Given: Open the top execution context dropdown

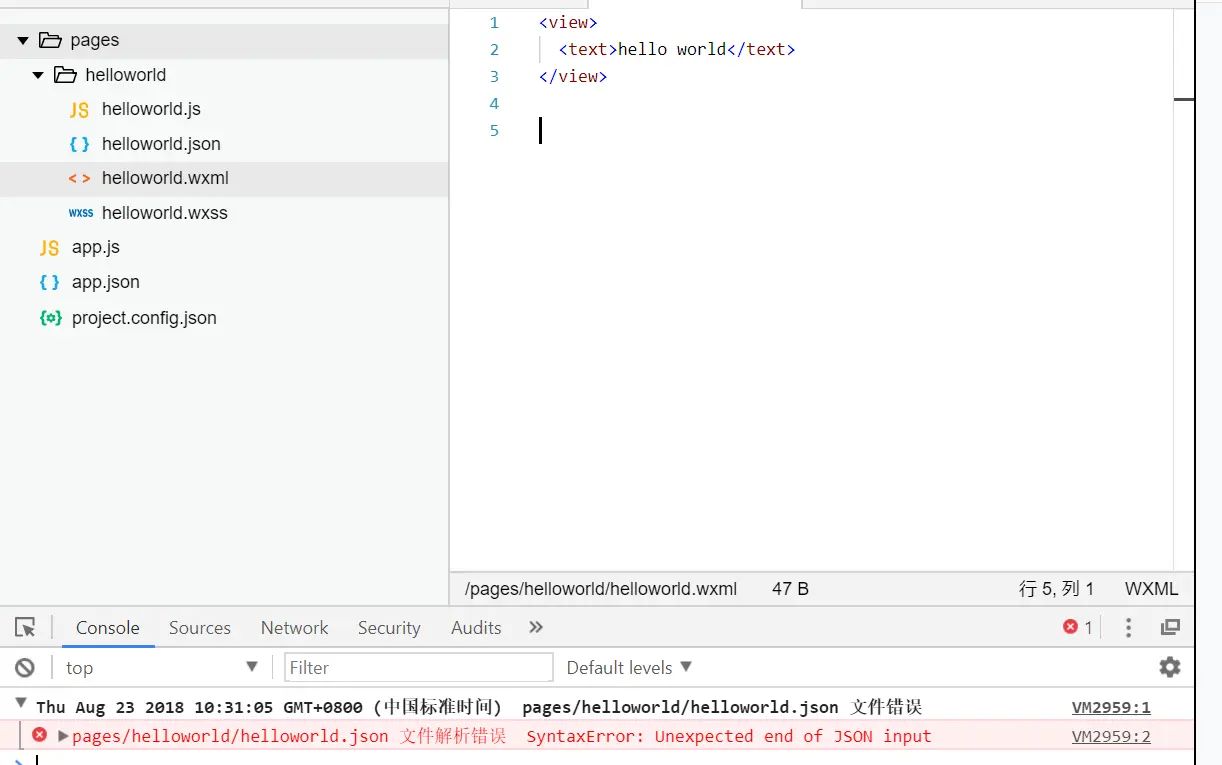Looking at the screenshot, I should click(x=161, y=668).
